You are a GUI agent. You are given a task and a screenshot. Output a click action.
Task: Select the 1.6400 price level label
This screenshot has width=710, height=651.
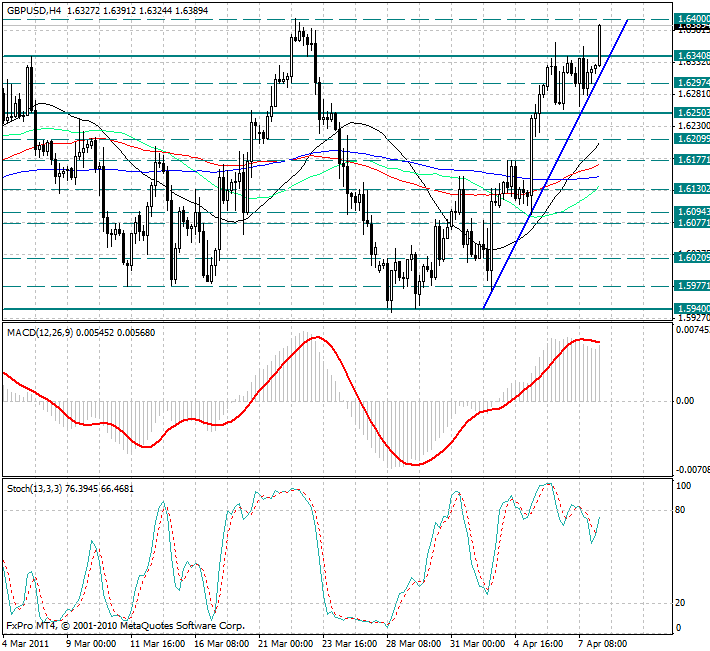pyautogui.click(x=692, y=19)
